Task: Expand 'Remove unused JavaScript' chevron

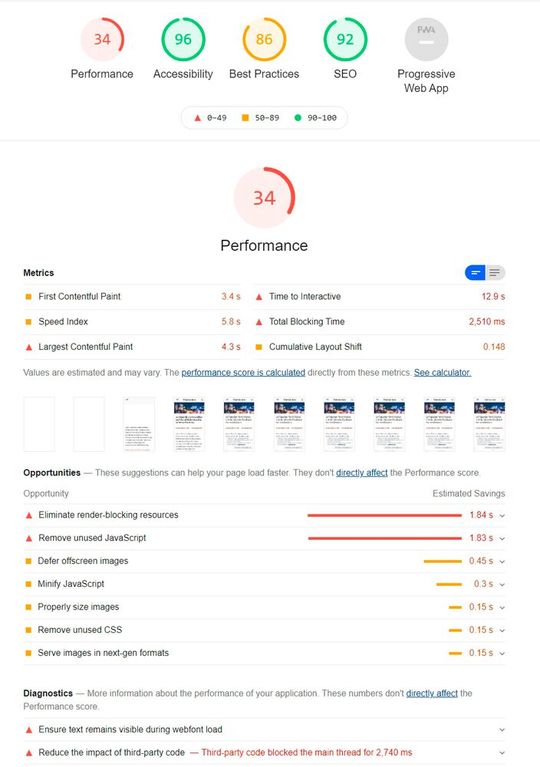Action: point(502,539)
